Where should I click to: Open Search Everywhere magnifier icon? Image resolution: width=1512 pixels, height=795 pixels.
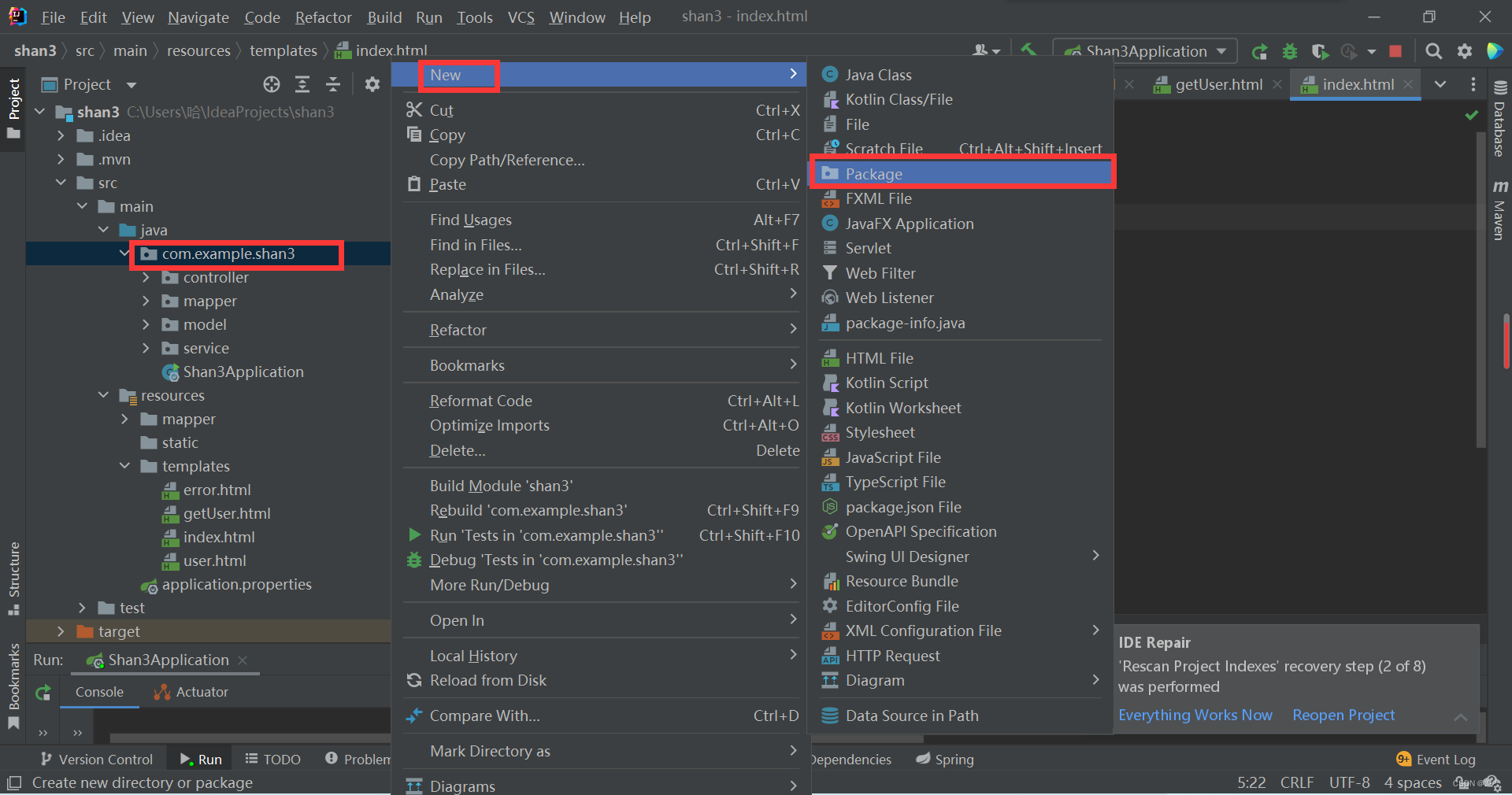(x=1434, y=51)
